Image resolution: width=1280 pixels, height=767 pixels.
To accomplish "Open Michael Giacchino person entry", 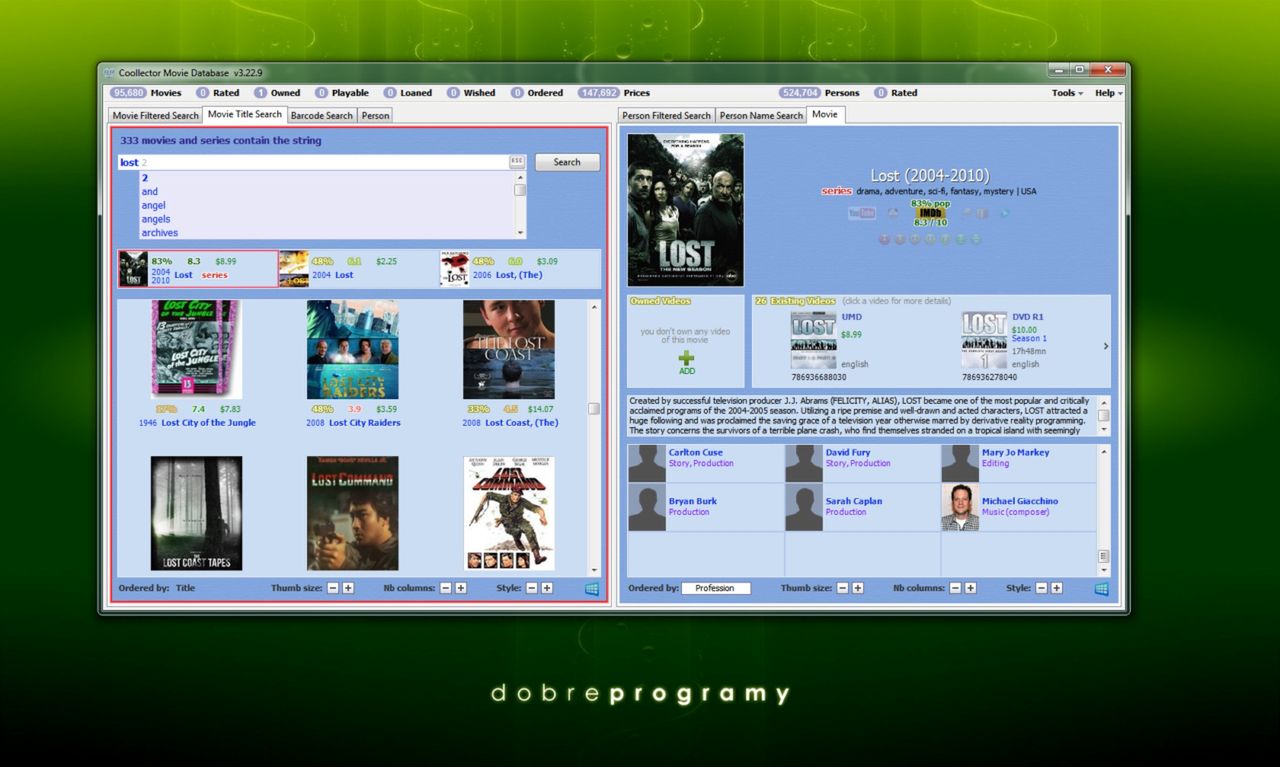I will (1018, 507).
